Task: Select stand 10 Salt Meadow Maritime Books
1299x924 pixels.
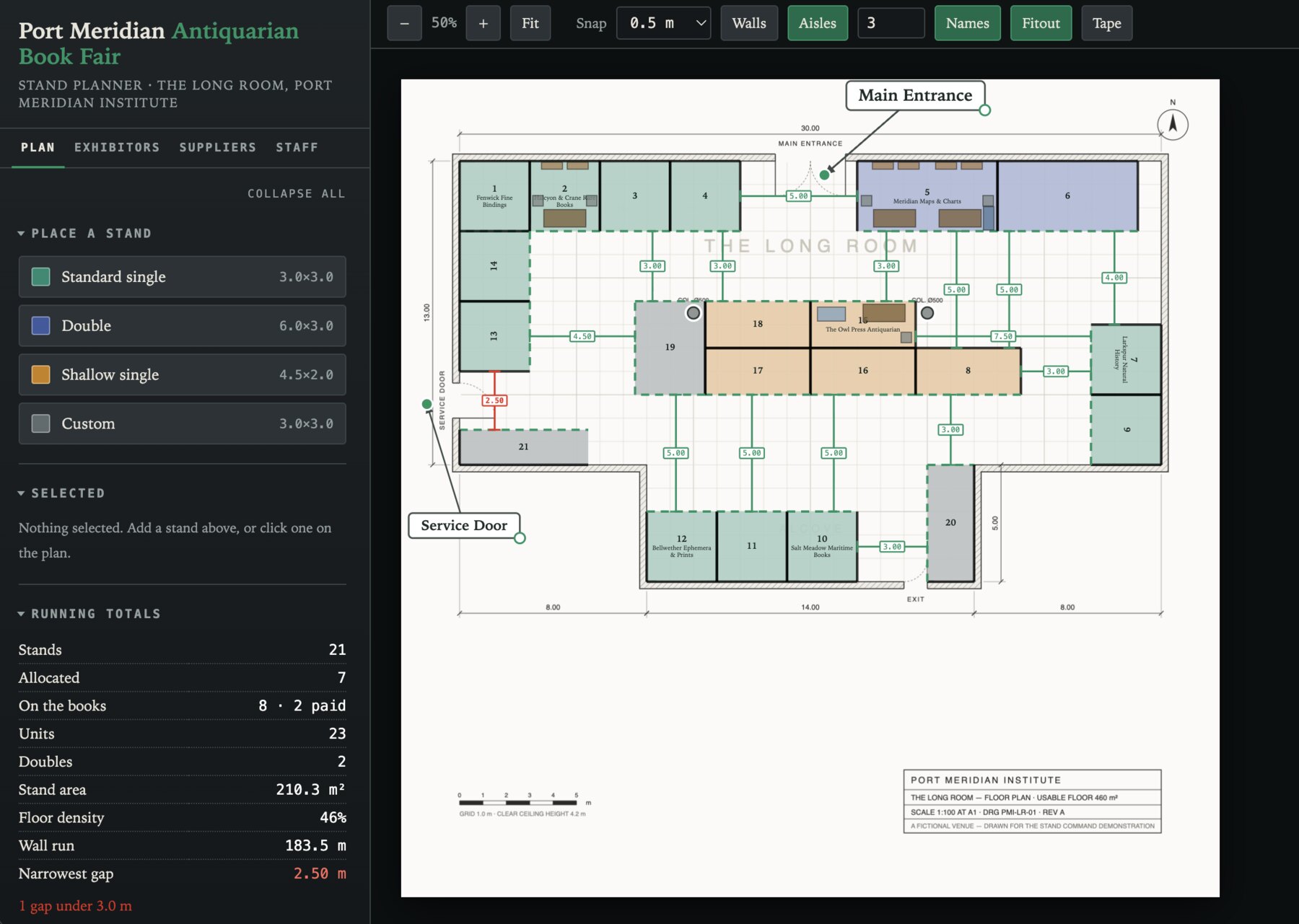Action: tap(822, 546)
